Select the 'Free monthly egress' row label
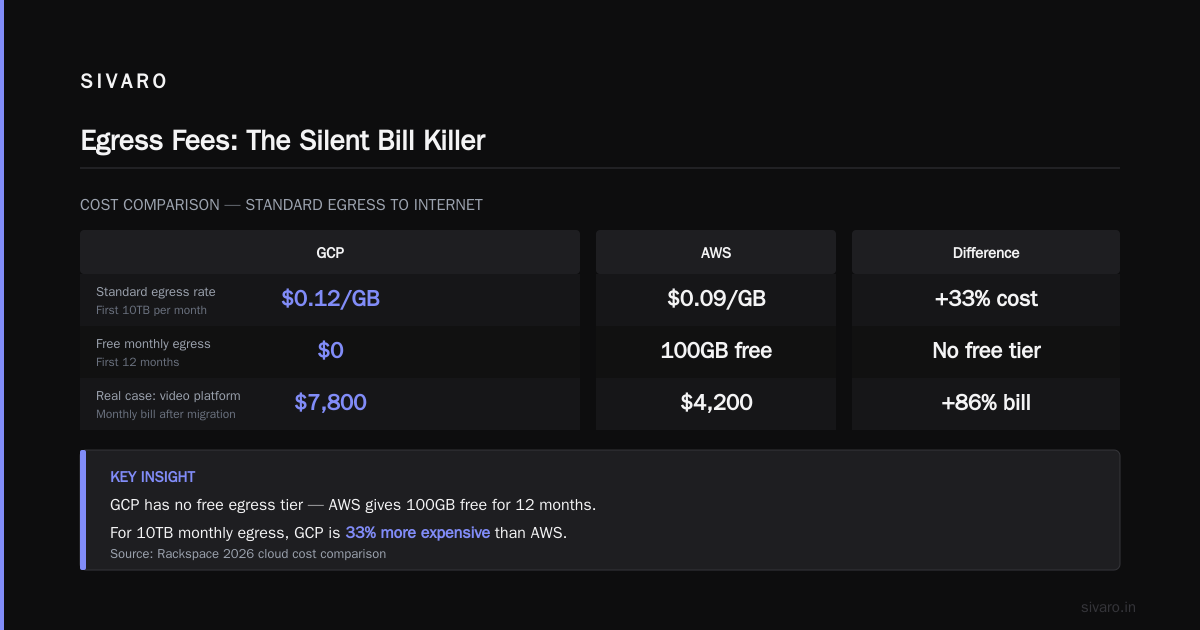The image size is (1200, 630). (x=153, y=344)
